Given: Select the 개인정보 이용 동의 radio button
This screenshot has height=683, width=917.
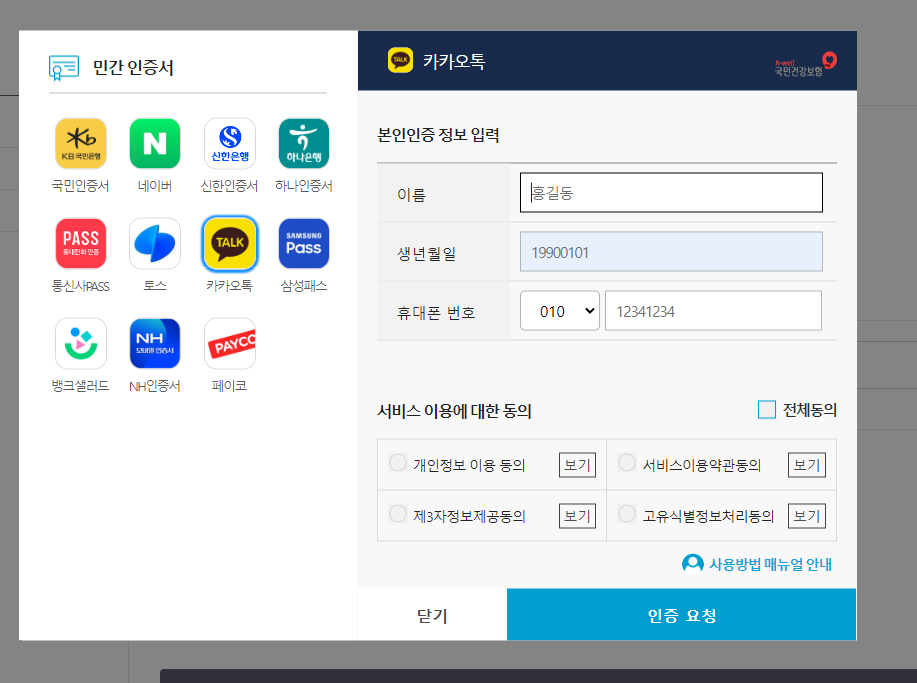Looking at the screenshot, I should 396,462.
